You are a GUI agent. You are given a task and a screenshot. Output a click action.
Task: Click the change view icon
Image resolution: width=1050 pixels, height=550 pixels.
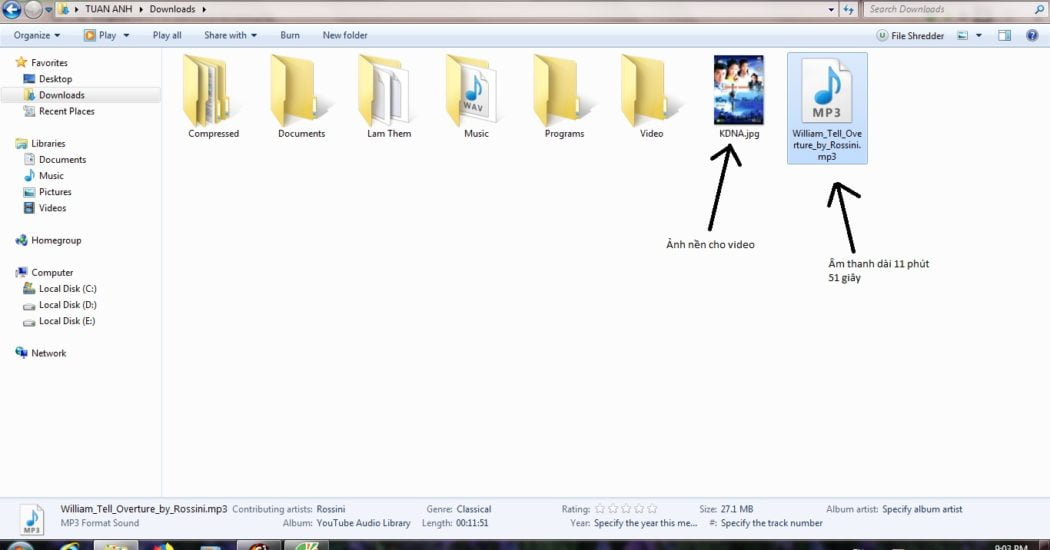coord(963,36)
